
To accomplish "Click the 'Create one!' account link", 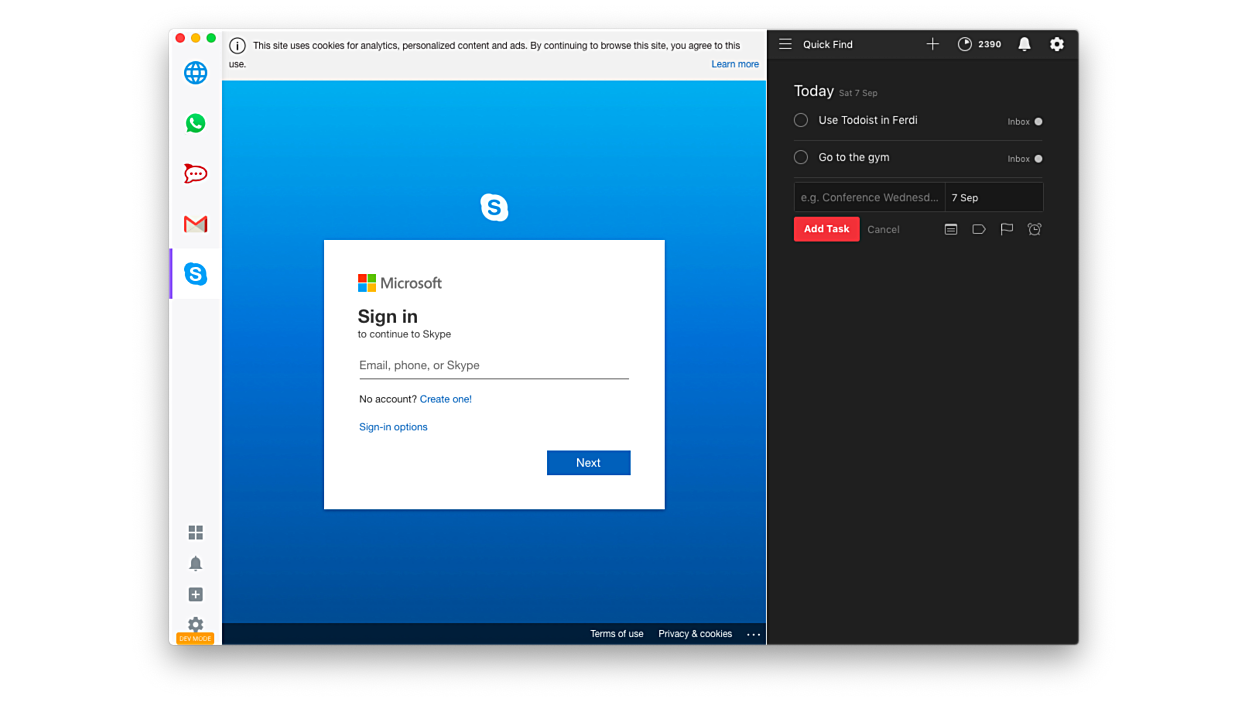I will click(445, 399).
